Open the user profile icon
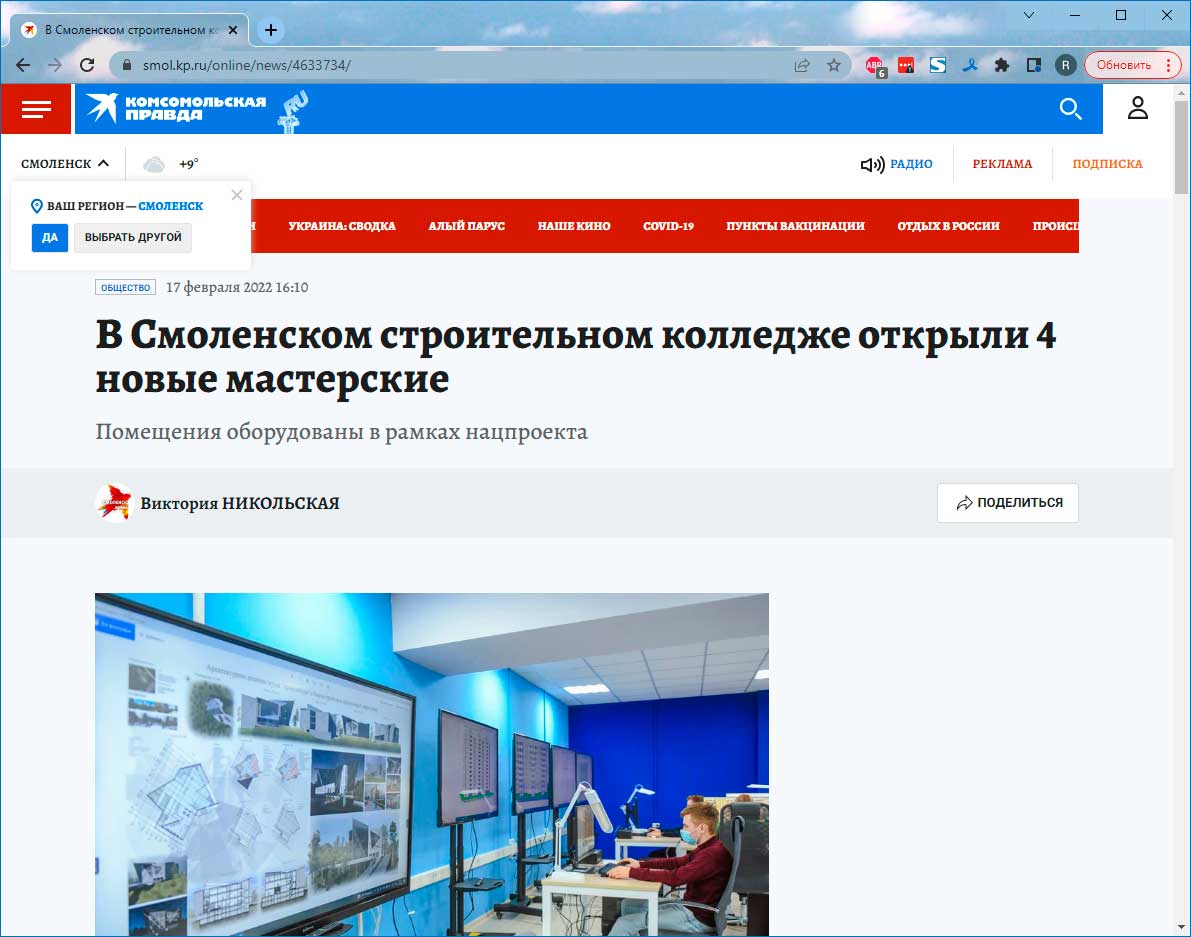The width and height of the screenshot is (1191, 937). pyautogui.click(x=1137, y=108)
